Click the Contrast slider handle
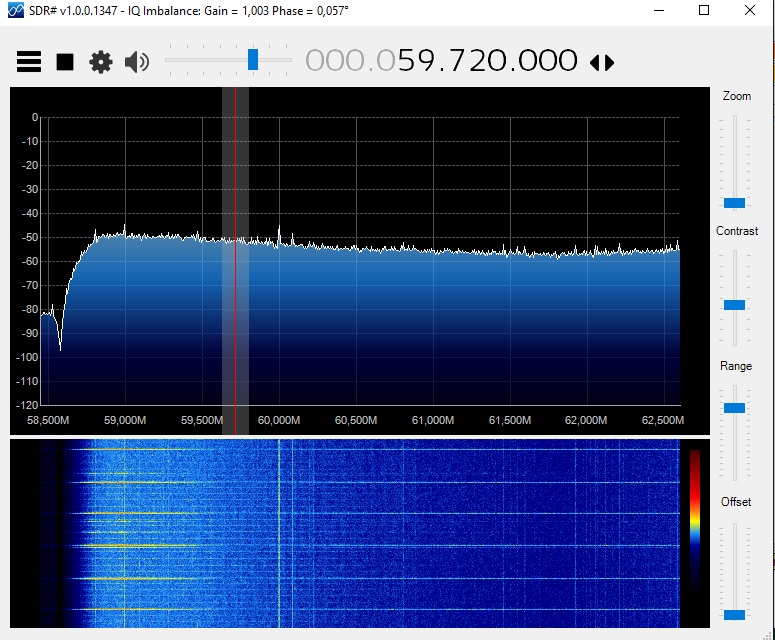The image size is (775, 640). click(x=734, y=305)
